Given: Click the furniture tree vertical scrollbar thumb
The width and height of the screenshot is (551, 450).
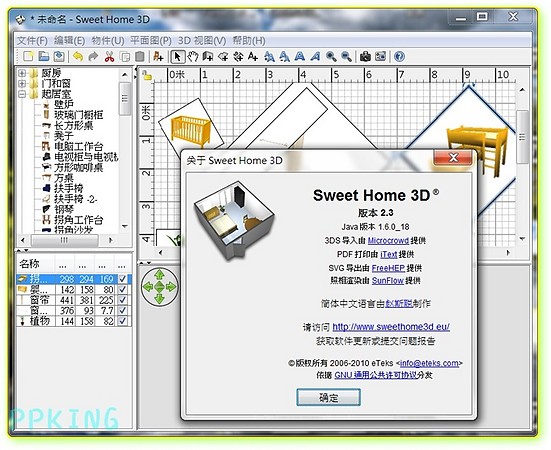Looking at the screenshot, I should (x=125, y=98).
